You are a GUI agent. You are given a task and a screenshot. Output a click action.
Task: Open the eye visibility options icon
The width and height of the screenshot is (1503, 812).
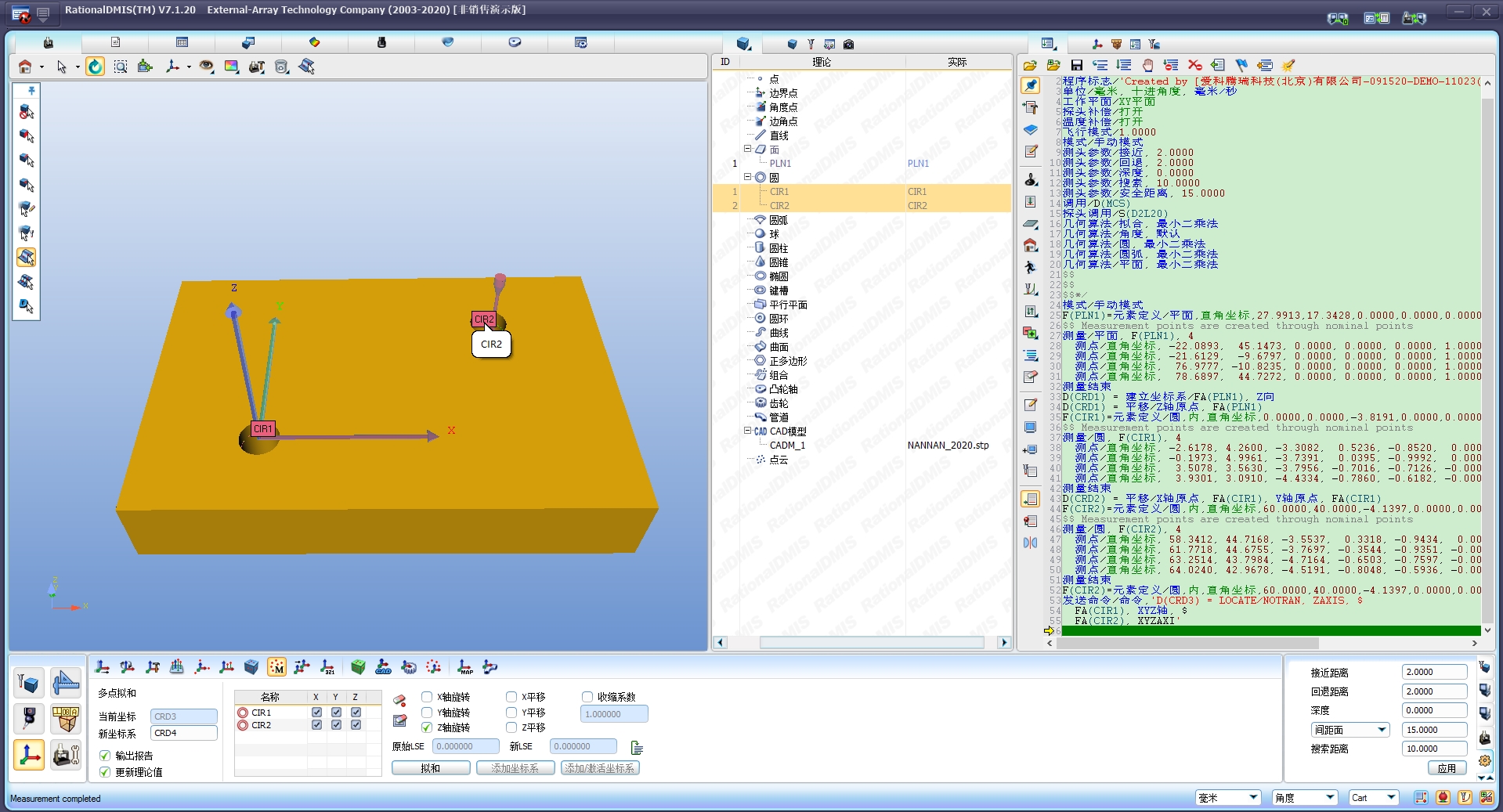pyautogui.click(x=206, y=67)
